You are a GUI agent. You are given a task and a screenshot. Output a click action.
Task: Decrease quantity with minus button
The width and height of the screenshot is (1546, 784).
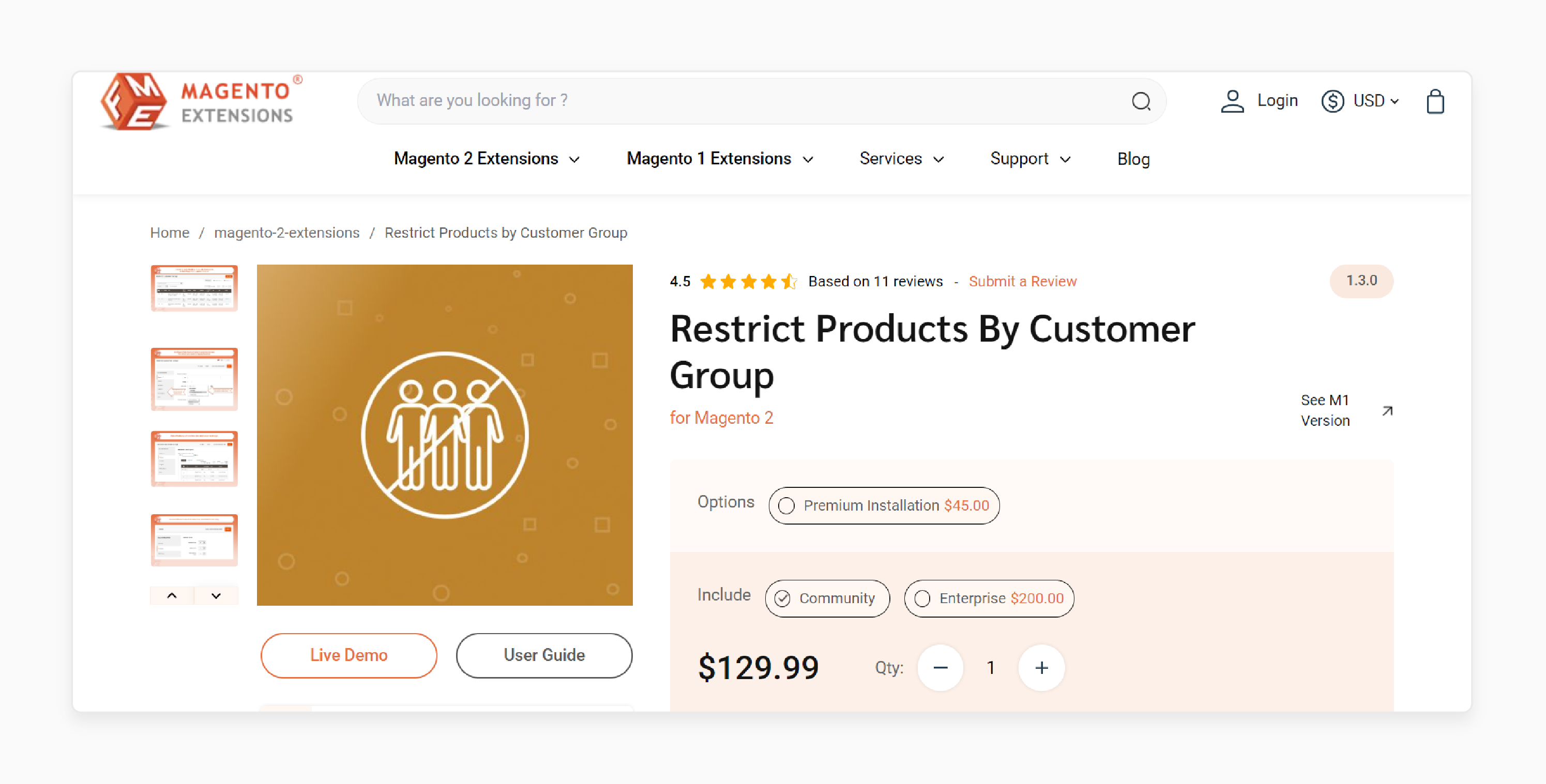(941, 668)
